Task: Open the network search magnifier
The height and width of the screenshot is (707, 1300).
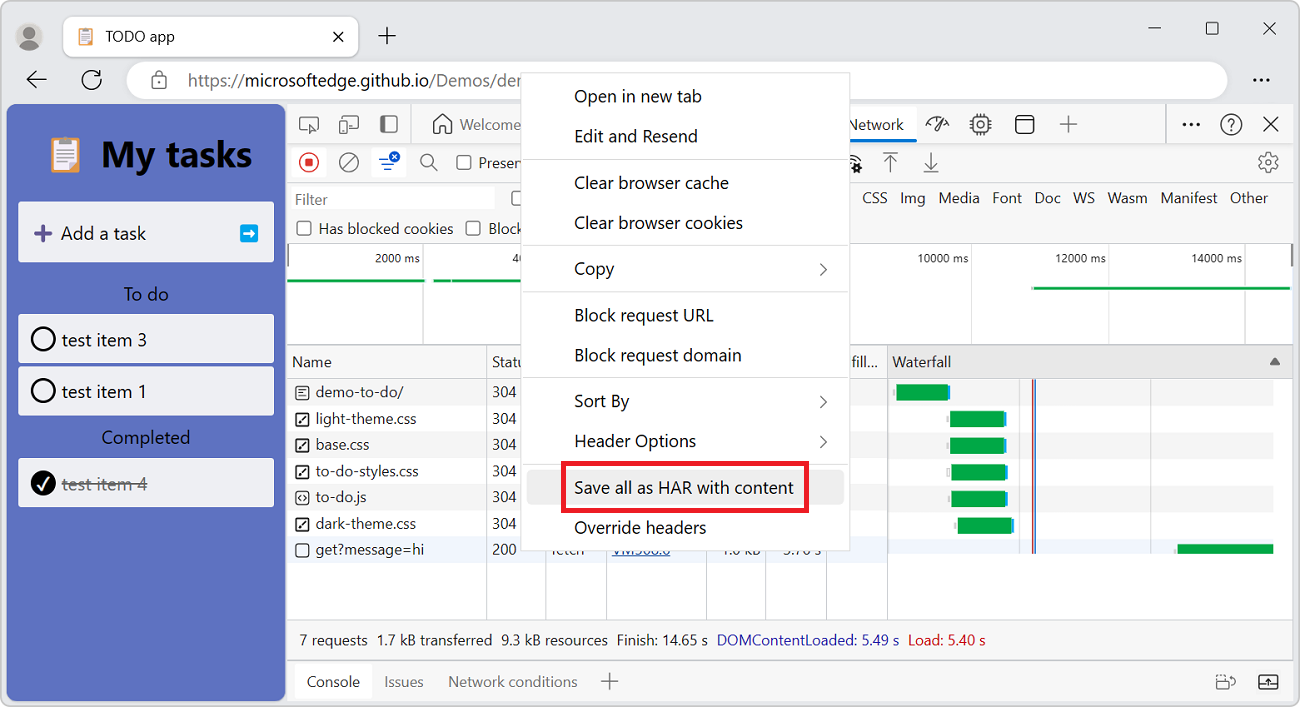Action: (x=429, y=162)
